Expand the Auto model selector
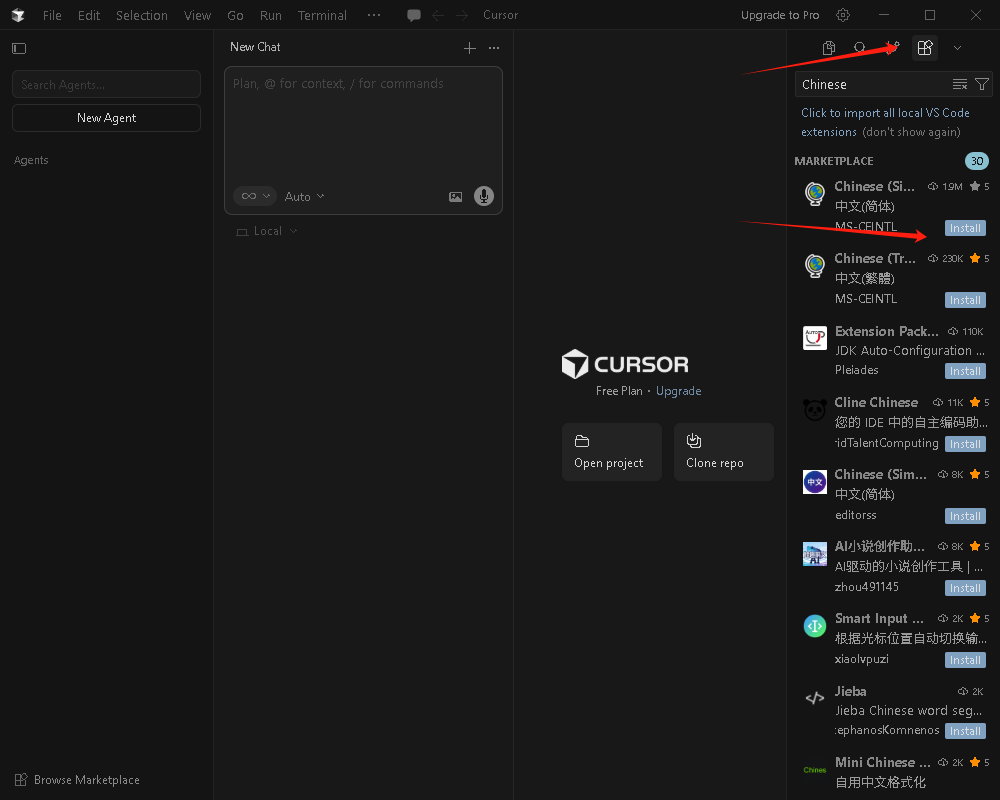Screen dimensions: 1000x800 point(304,197)
